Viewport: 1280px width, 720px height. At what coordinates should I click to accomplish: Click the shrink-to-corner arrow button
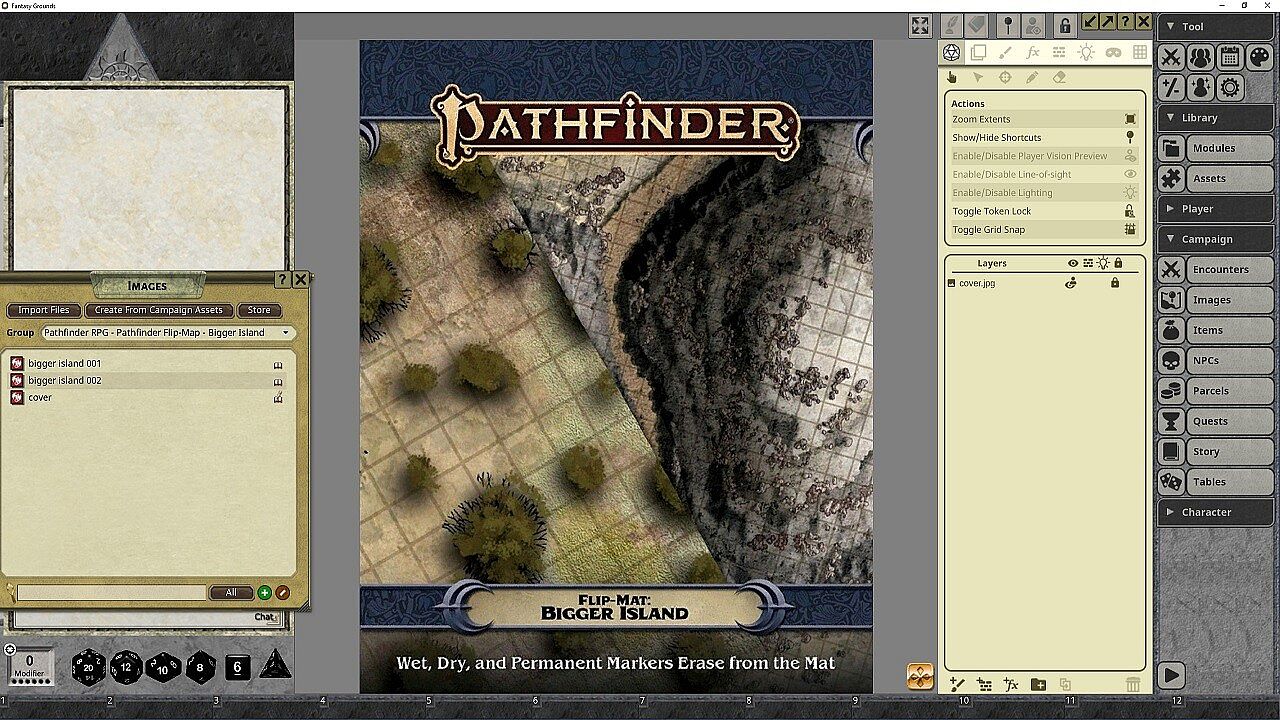click(1090, 22)
